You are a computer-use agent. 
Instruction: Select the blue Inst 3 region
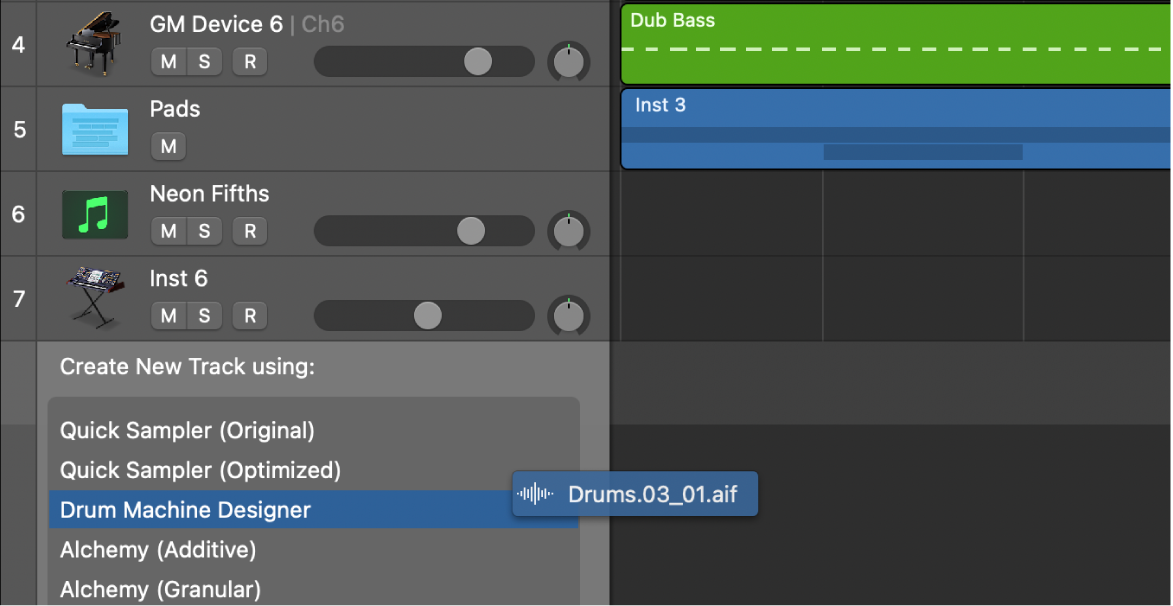[896, 130]
